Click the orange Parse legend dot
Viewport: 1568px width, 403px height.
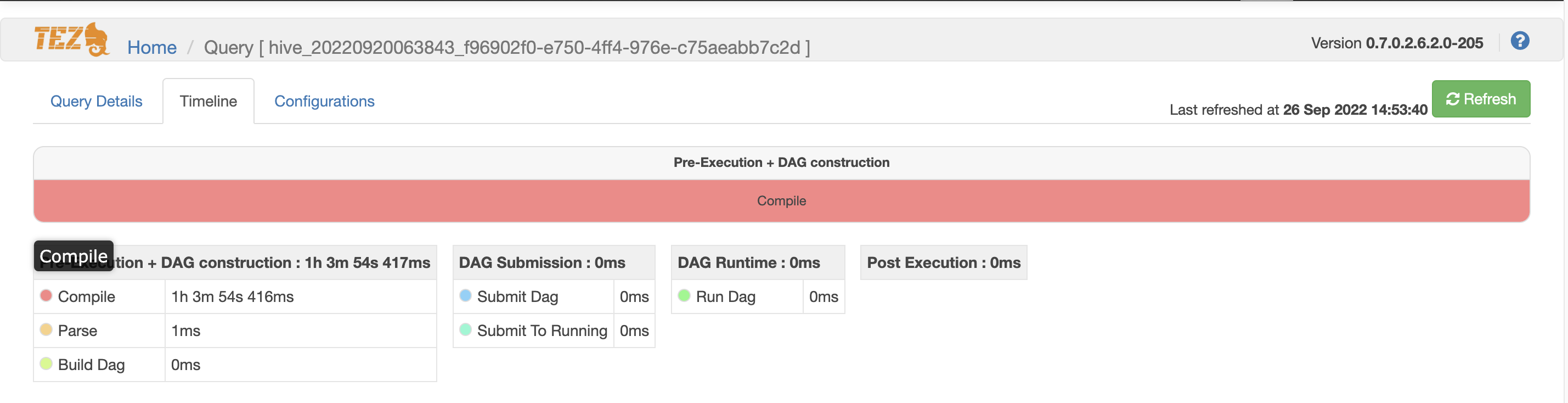[45, 331]
